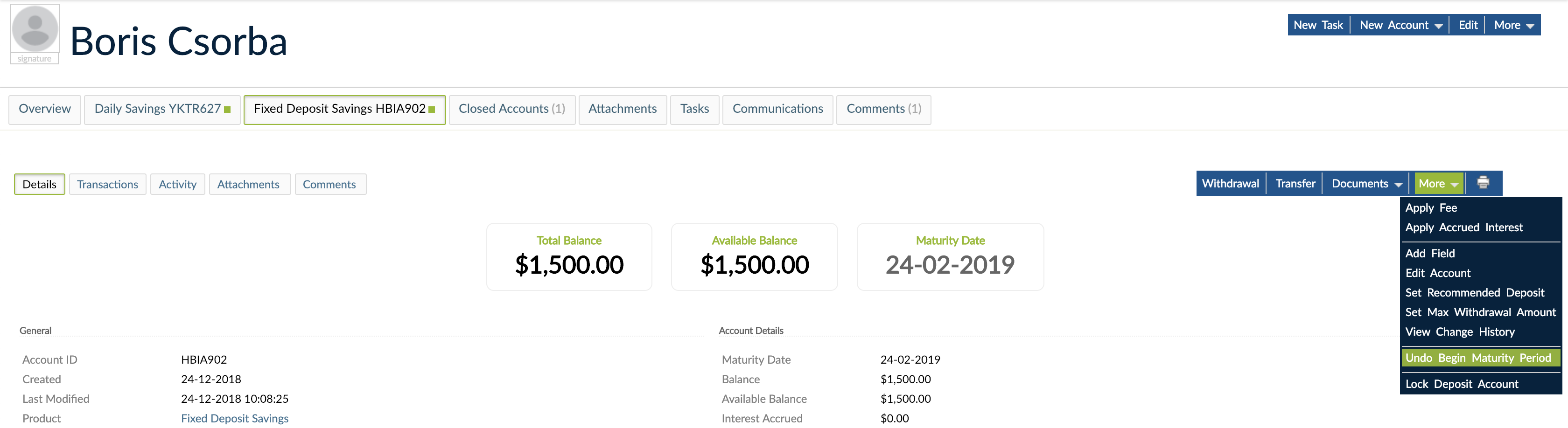Image resolution: width=1568 pixels, height=428 pixels.
Task: Click the signature area under the profile picture
Action: 34,58
